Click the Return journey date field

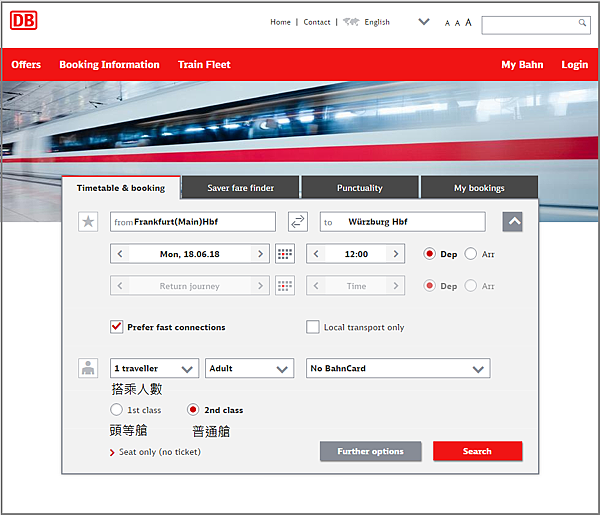[x=190, y=286]
